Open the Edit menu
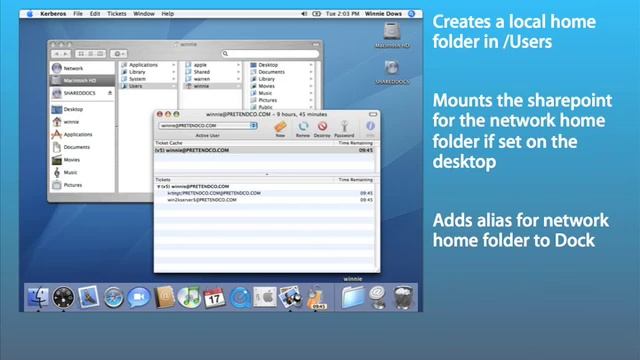Image resolution: width=640 pixels, height=360 pixels. pos(95,13)
